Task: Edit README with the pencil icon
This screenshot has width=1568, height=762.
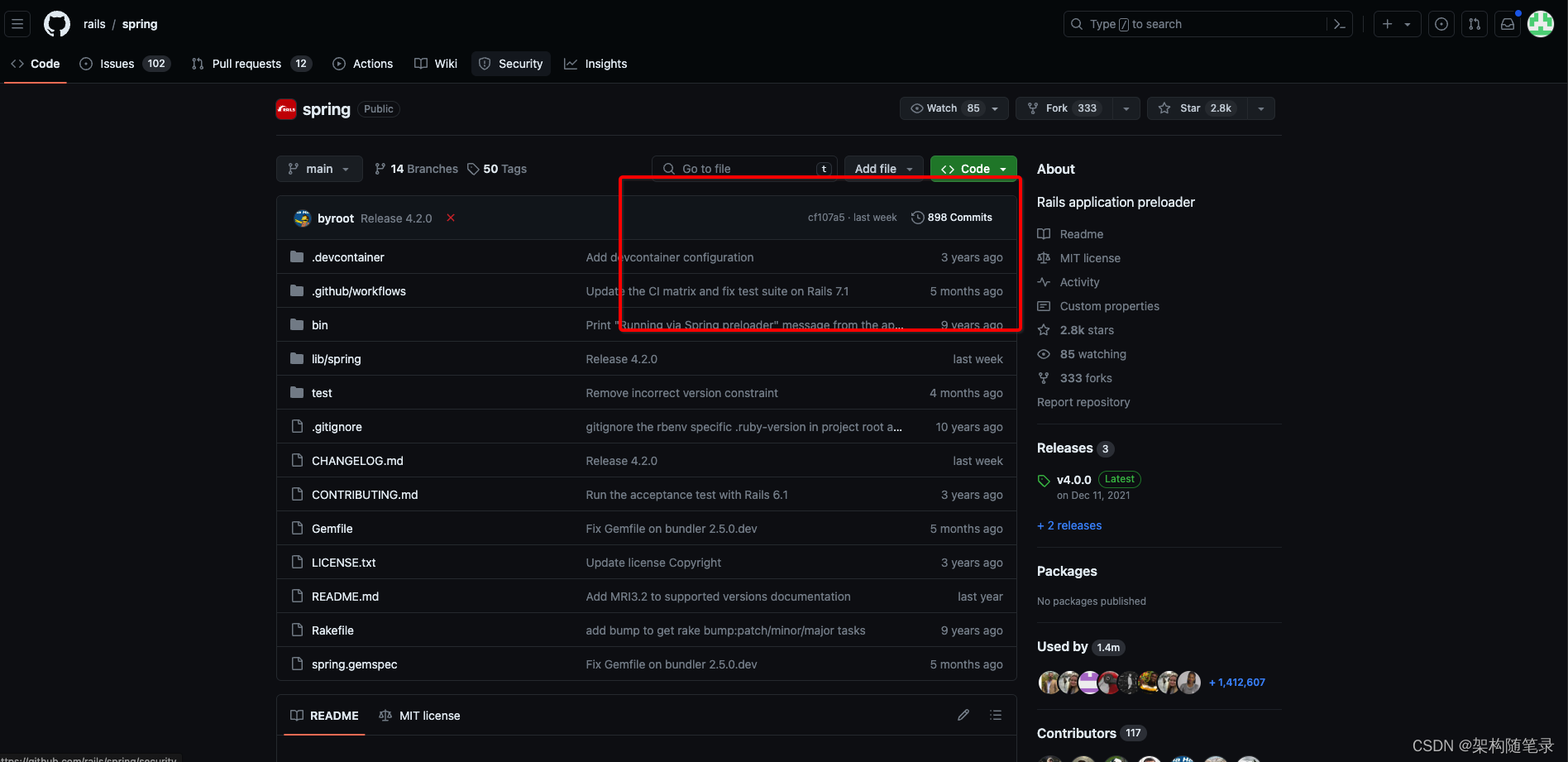Action: [x=963, y=715]
